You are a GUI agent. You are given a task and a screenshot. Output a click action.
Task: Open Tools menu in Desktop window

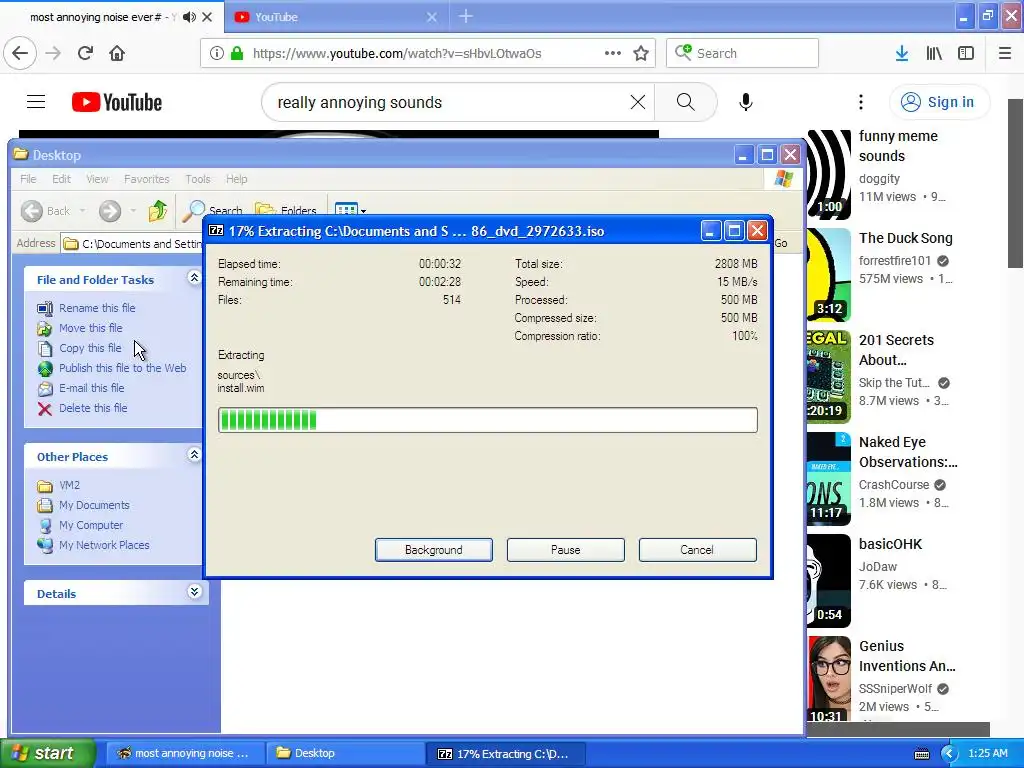(197, 179)
